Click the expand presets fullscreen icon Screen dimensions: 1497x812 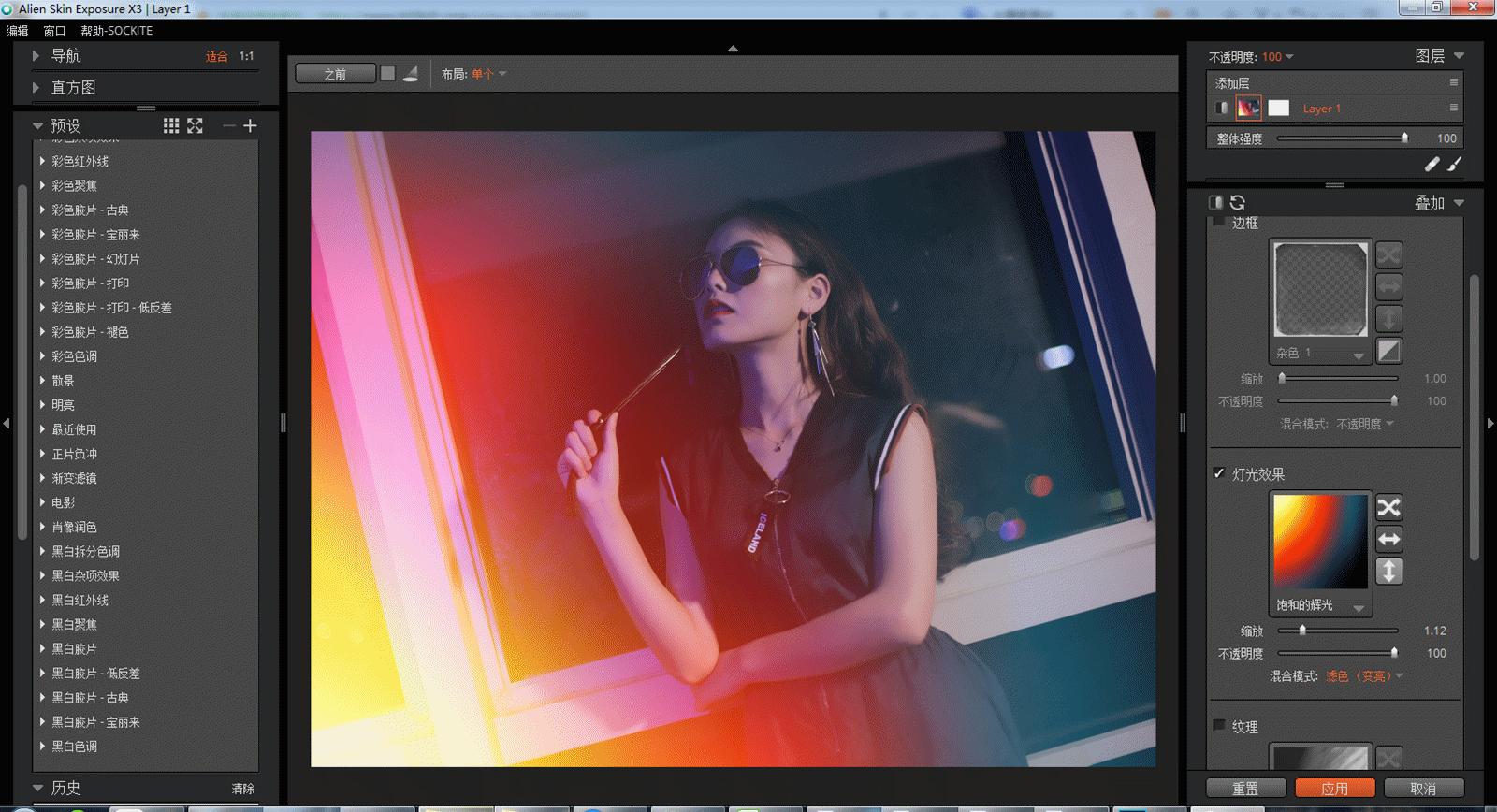[x=195, y=125]
